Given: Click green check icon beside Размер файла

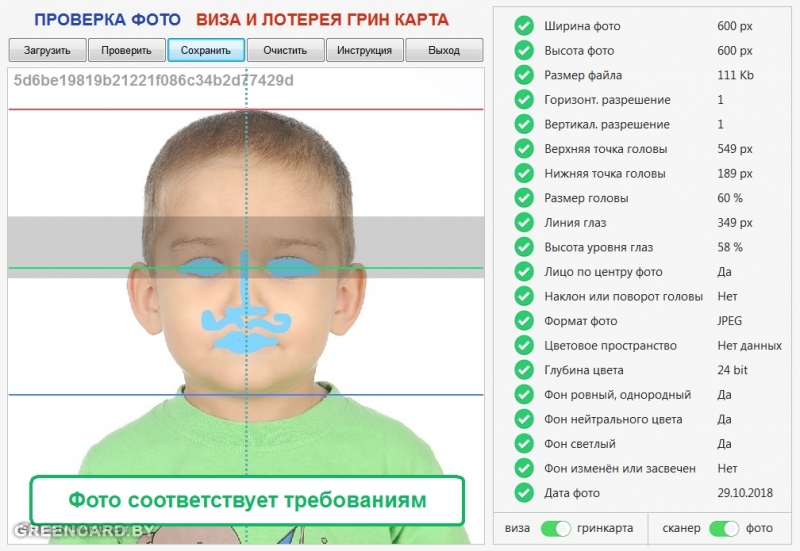Looking at the screenshot, I should 524,74.
